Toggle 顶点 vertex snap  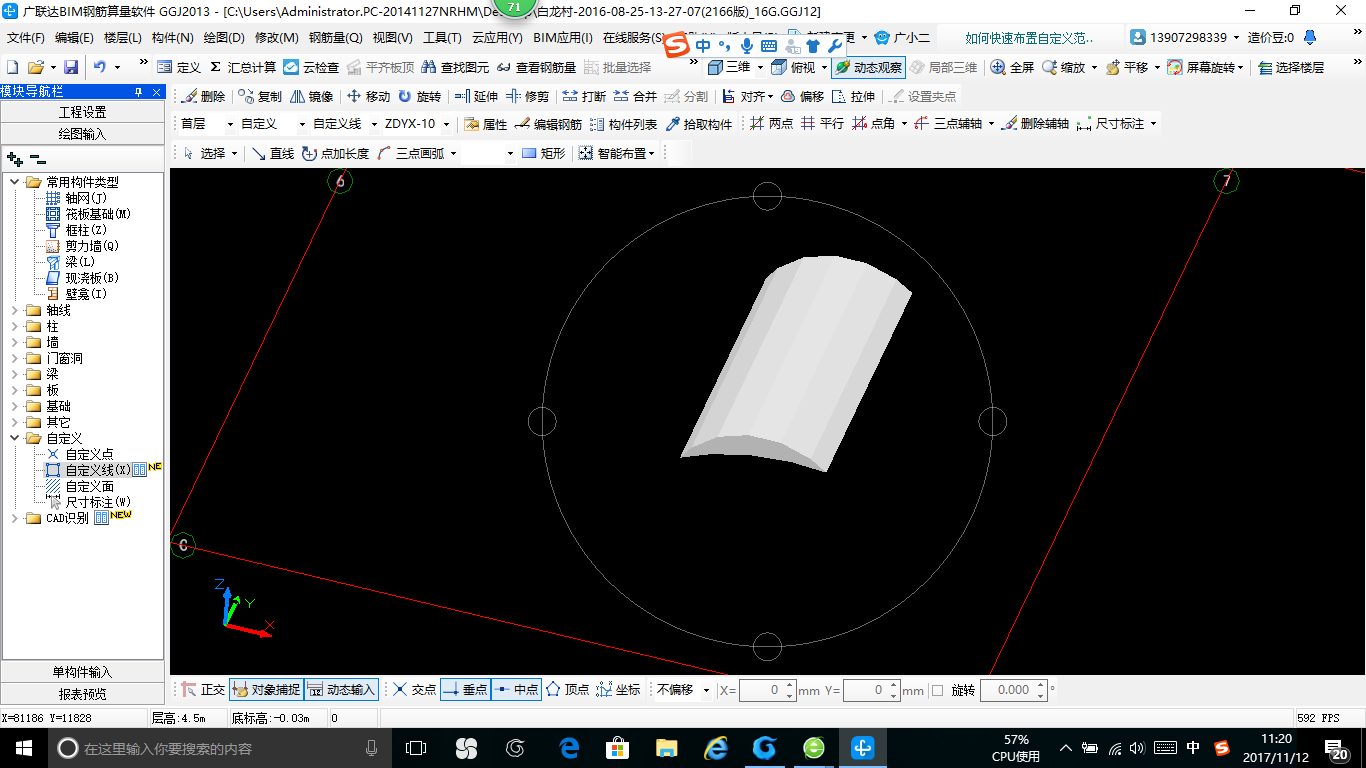pyautogui.click(x=567, y=690)
